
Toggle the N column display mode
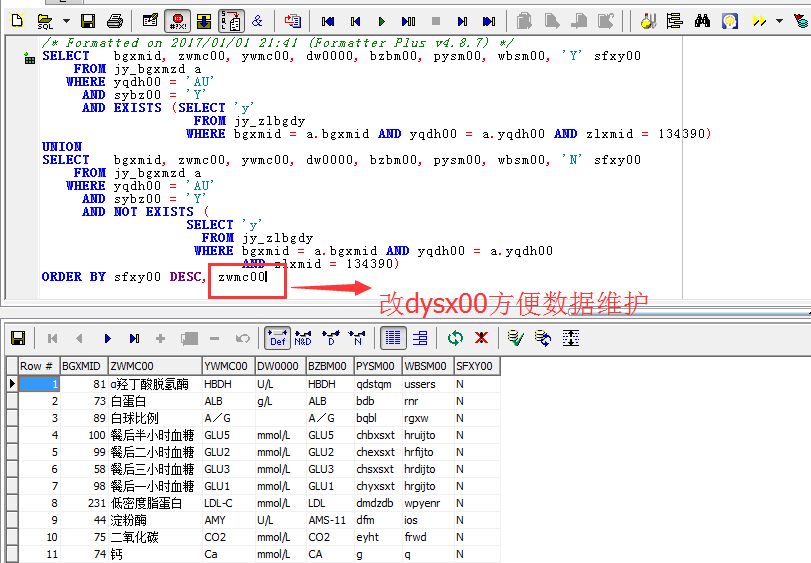pyautogui.click(x=357, y=339)
